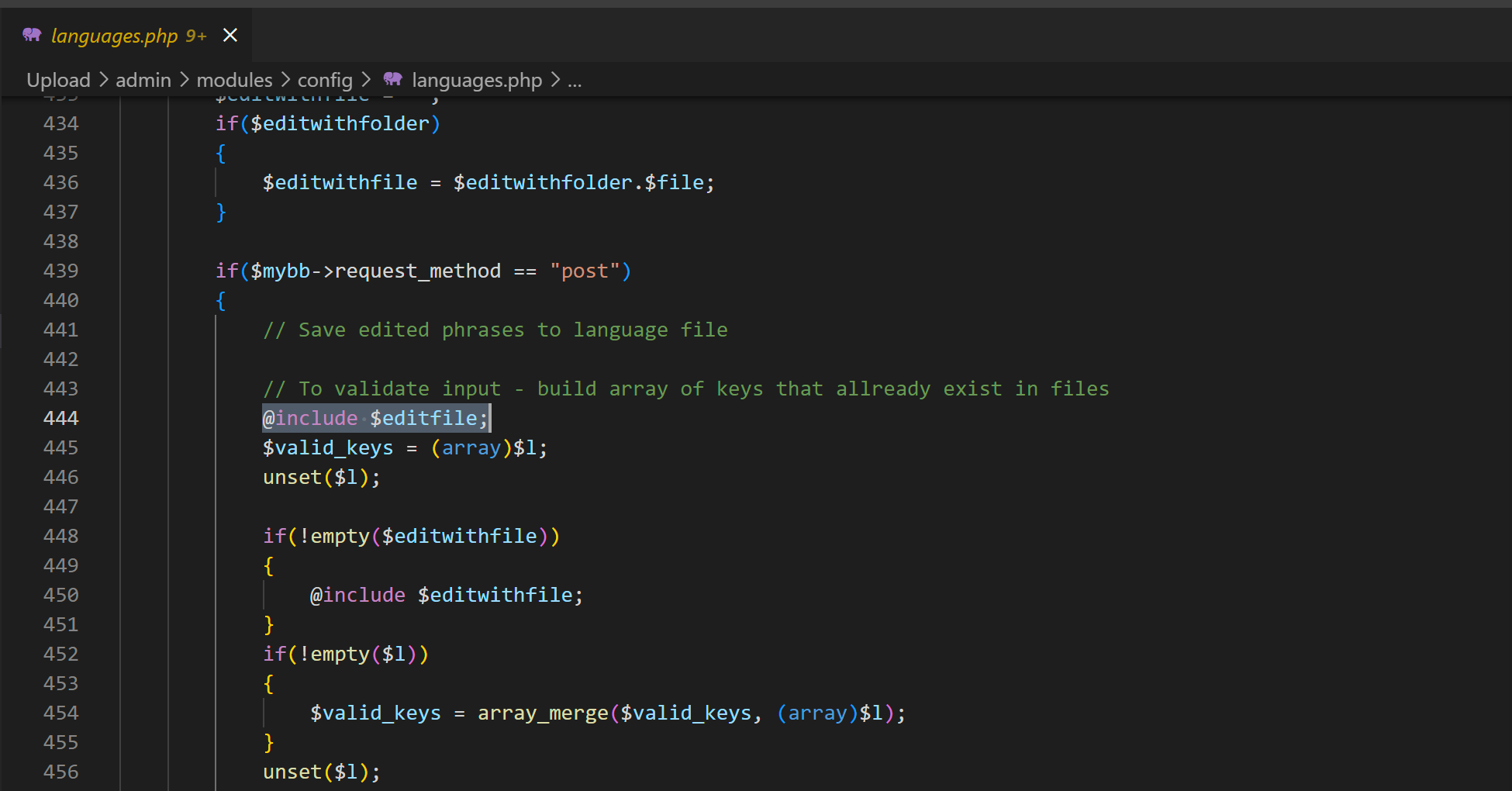The height and width of the screenshot is (791, 1512).
Task: Place cursor on if($editwithfolder) line
Action: click(328, 123)
